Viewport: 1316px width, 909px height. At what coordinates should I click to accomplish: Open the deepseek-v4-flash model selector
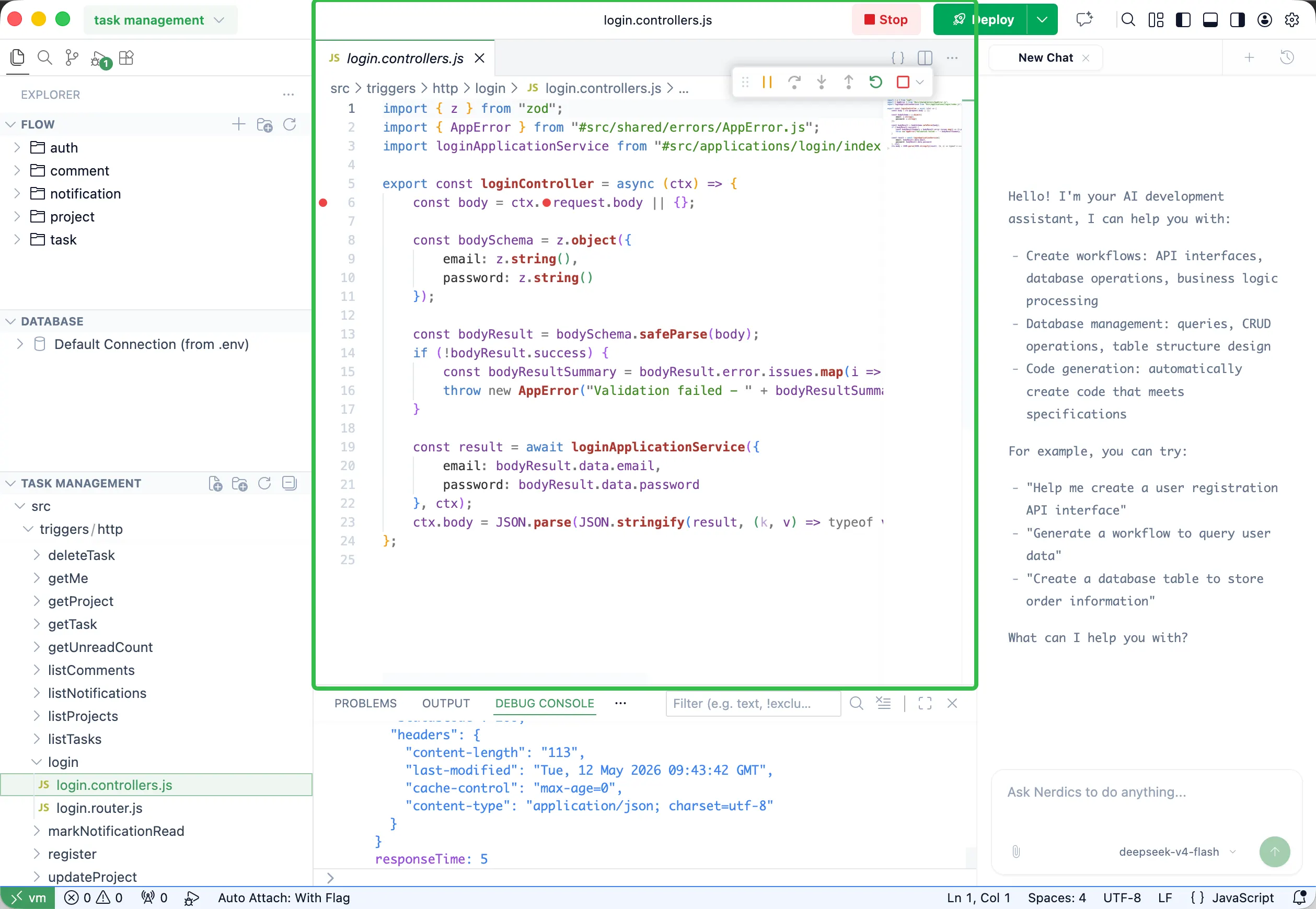[1177, 852]
